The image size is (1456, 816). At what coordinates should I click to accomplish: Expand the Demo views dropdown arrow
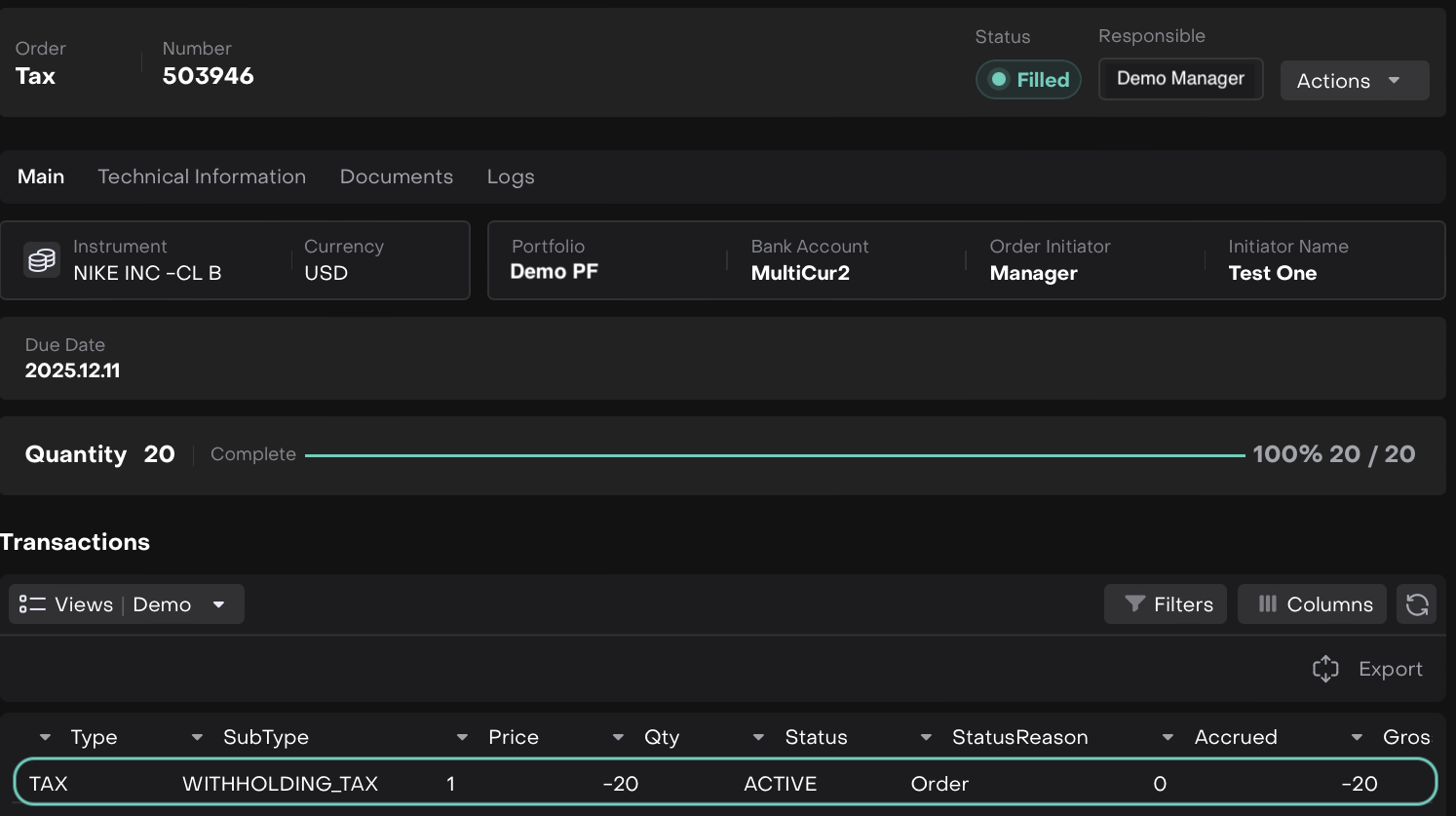[219, 604]
